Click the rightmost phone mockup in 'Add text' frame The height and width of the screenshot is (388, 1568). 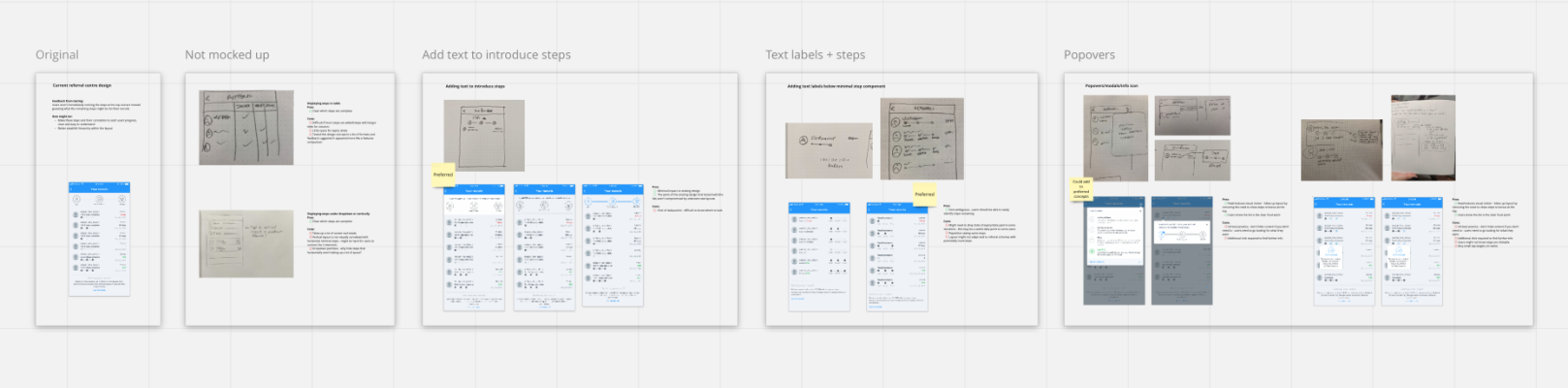tap(612, 245)
